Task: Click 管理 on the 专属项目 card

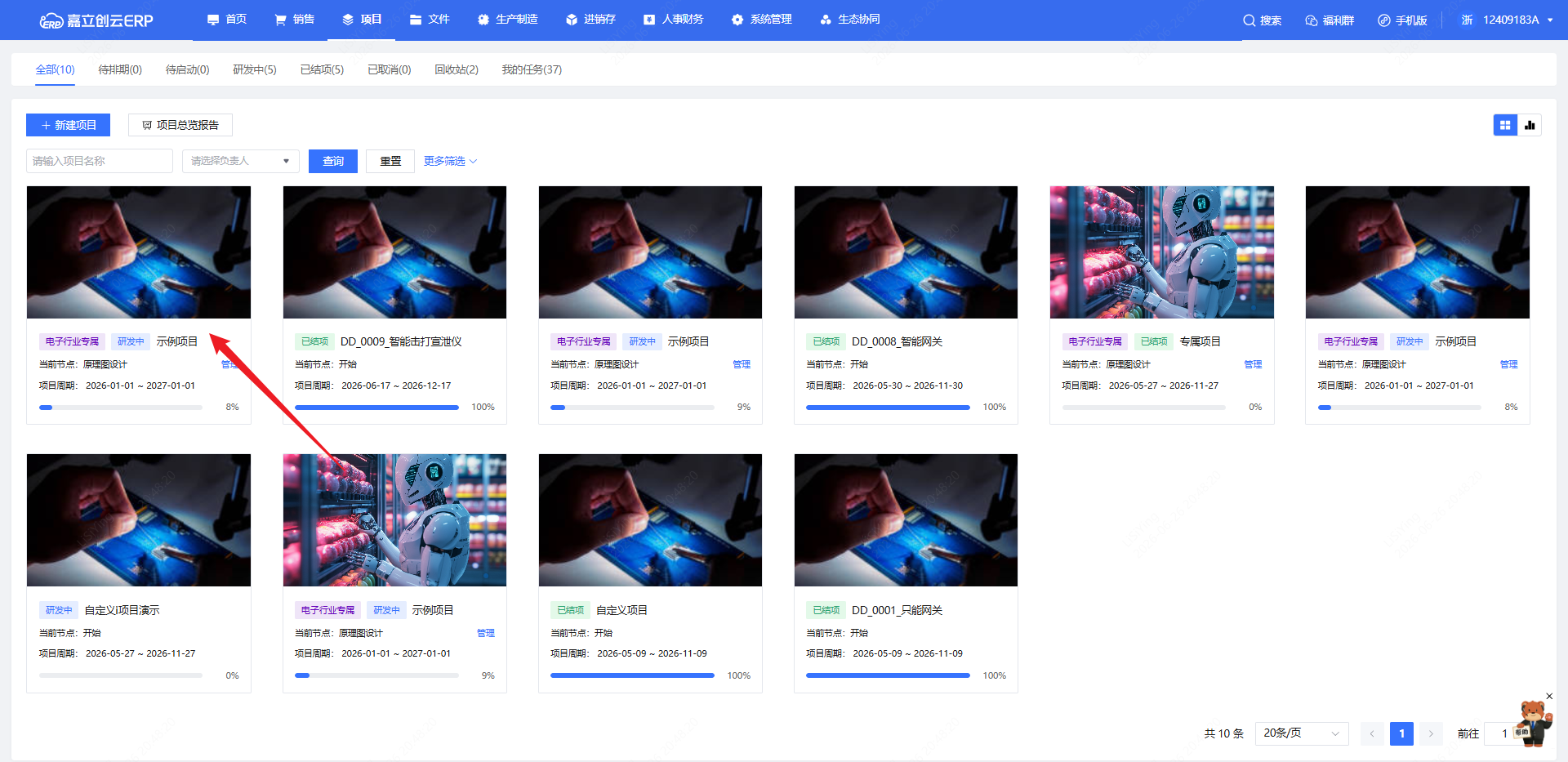Action: click(x=1253, y=364)
